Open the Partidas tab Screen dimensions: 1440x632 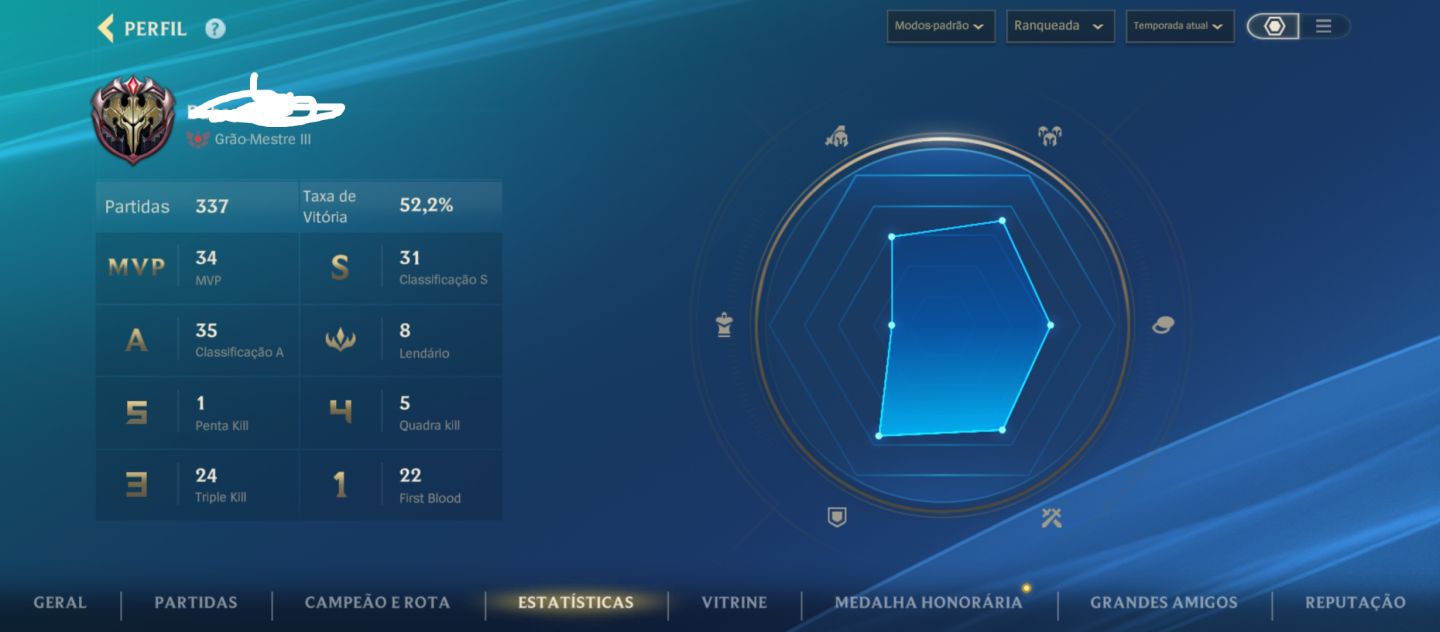tap(196, 603)
